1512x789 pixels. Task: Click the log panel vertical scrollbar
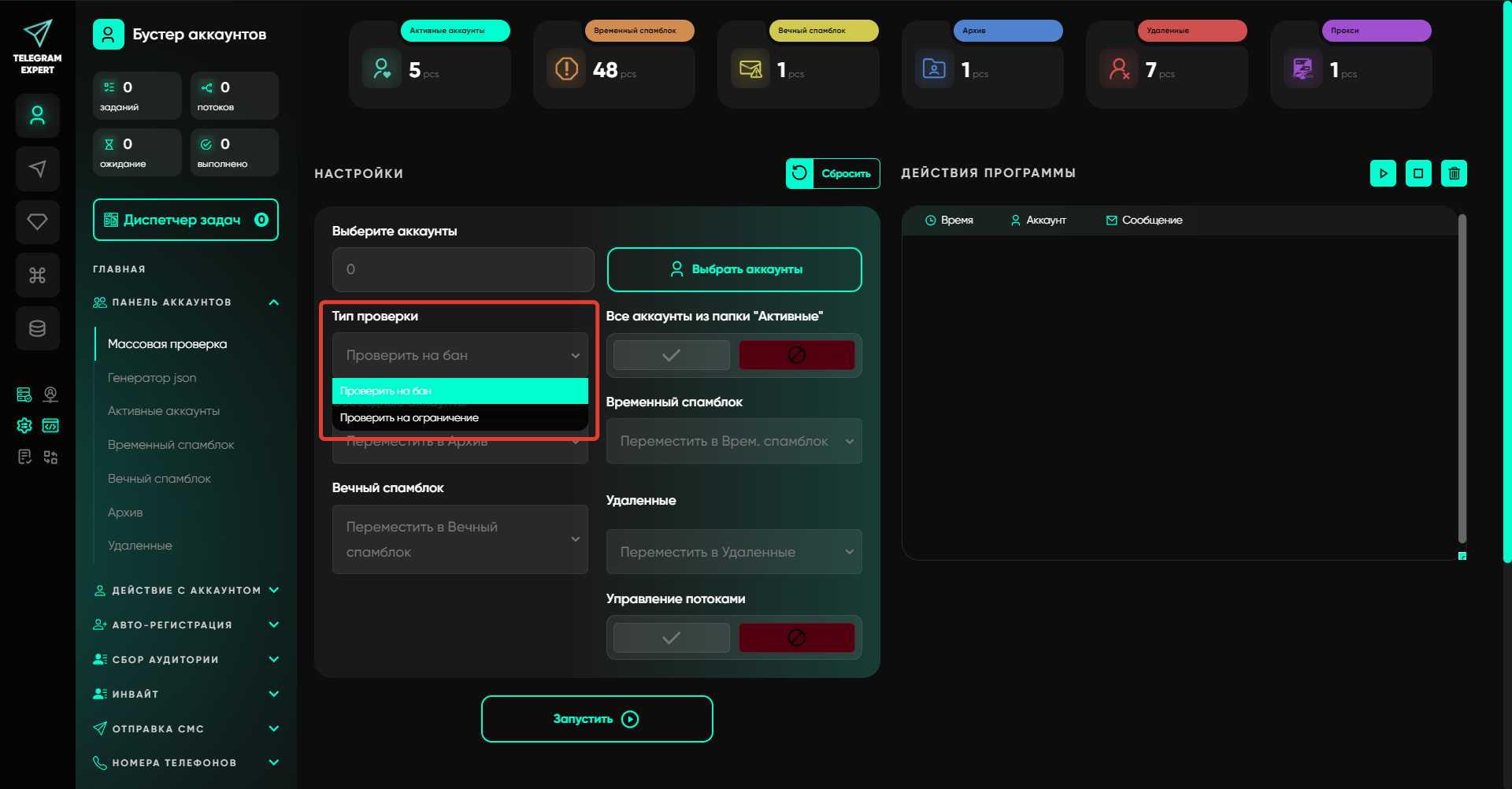[1462, 378]
